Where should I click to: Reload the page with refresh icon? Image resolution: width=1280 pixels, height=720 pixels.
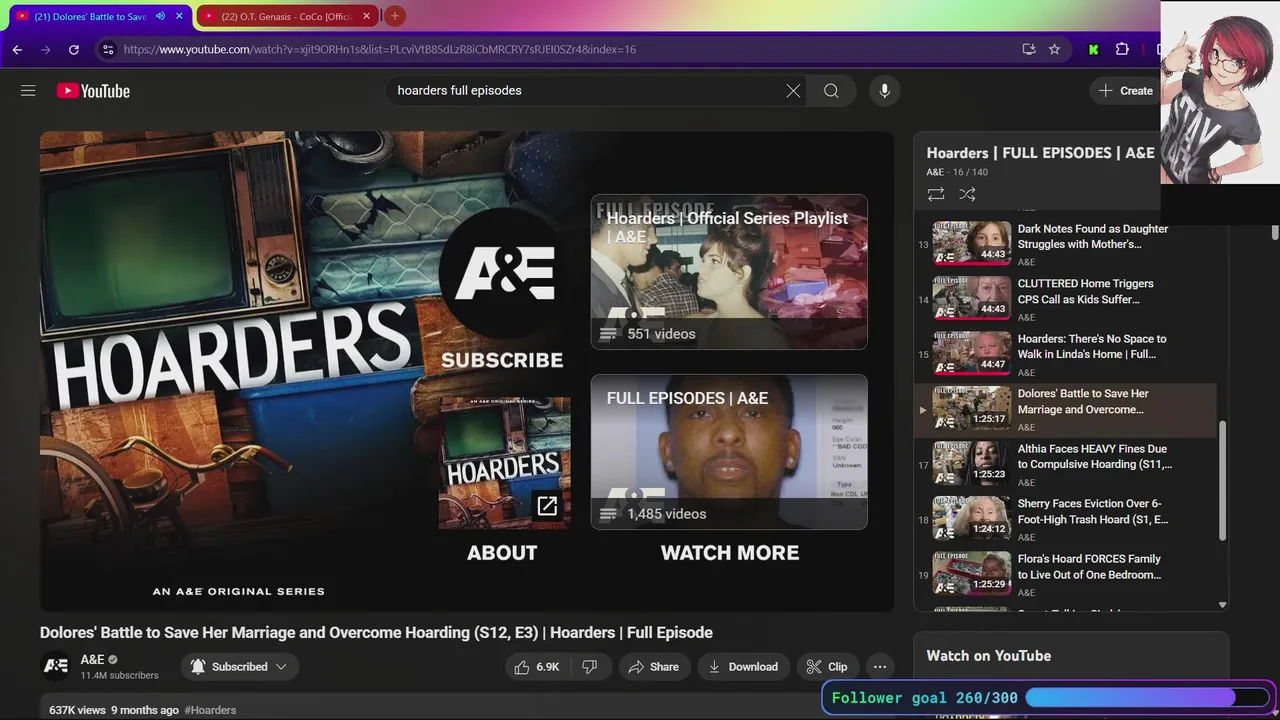click(x=73, y=49)
